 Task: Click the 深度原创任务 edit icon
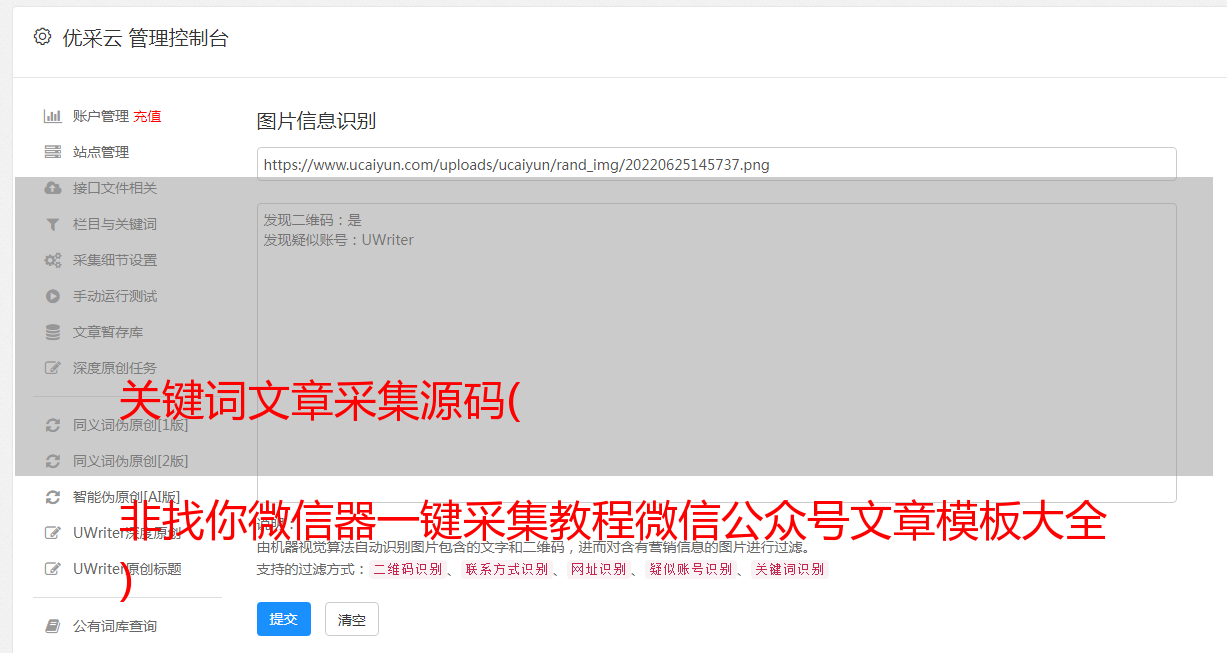click(x=53, y=368)
